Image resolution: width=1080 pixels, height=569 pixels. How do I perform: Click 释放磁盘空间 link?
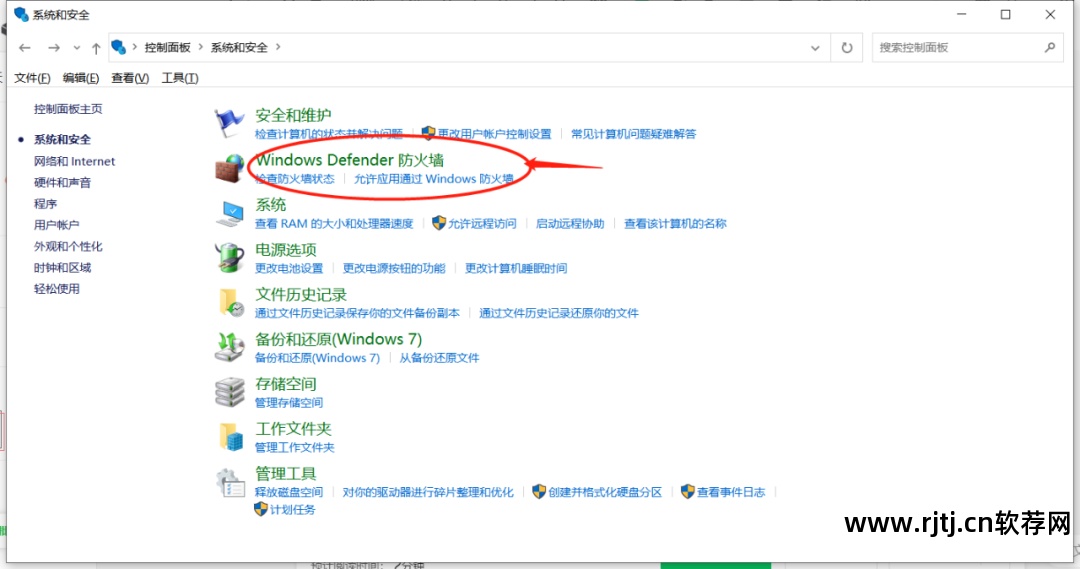[289, 492]
